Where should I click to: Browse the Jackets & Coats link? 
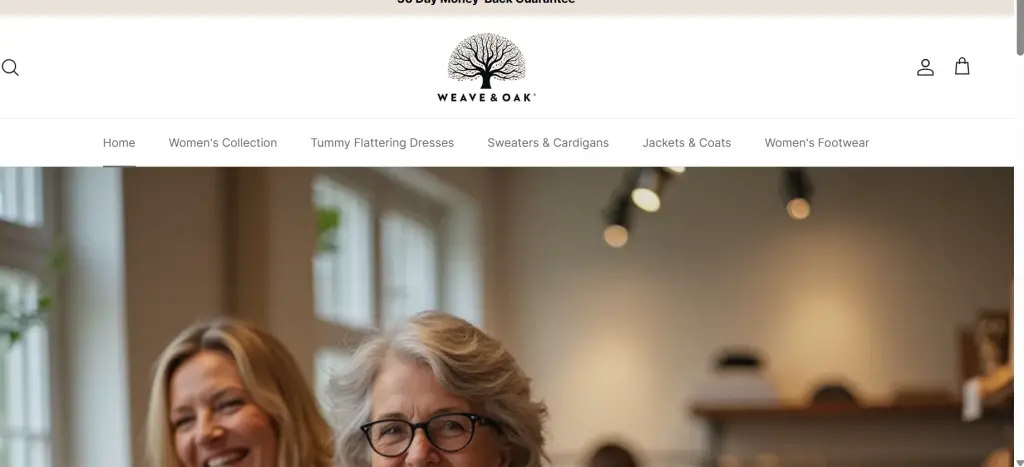686,142
